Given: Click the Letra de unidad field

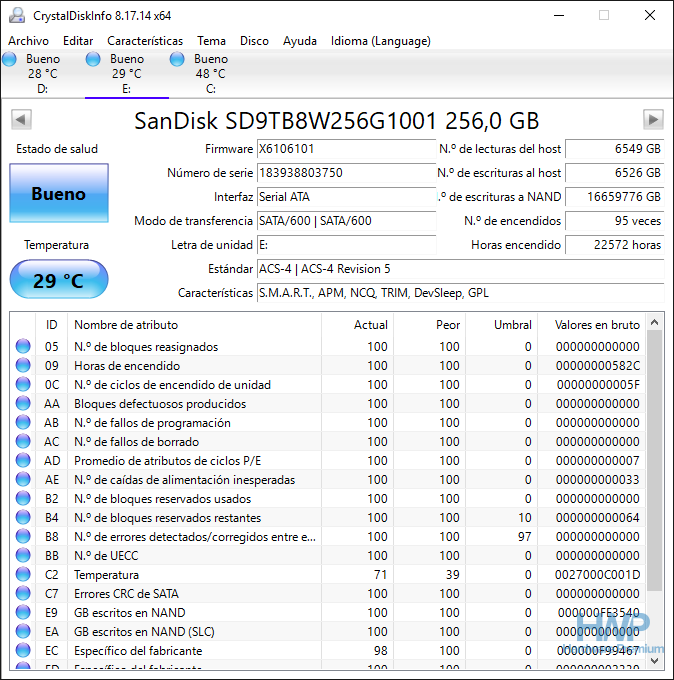Looking at the screenshot, I should pos(347,245).
